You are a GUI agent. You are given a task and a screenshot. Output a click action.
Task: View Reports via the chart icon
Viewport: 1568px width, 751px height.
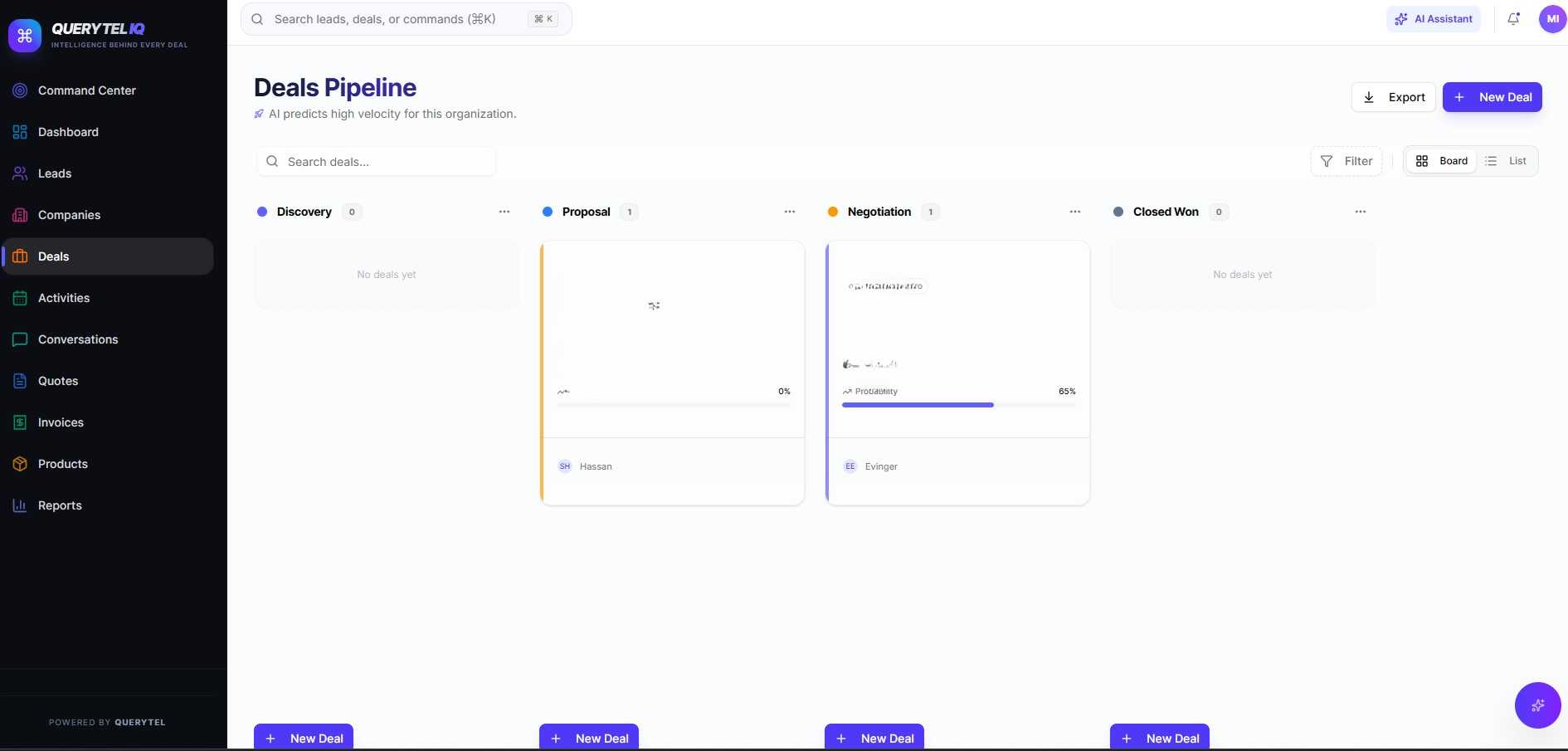19,505
